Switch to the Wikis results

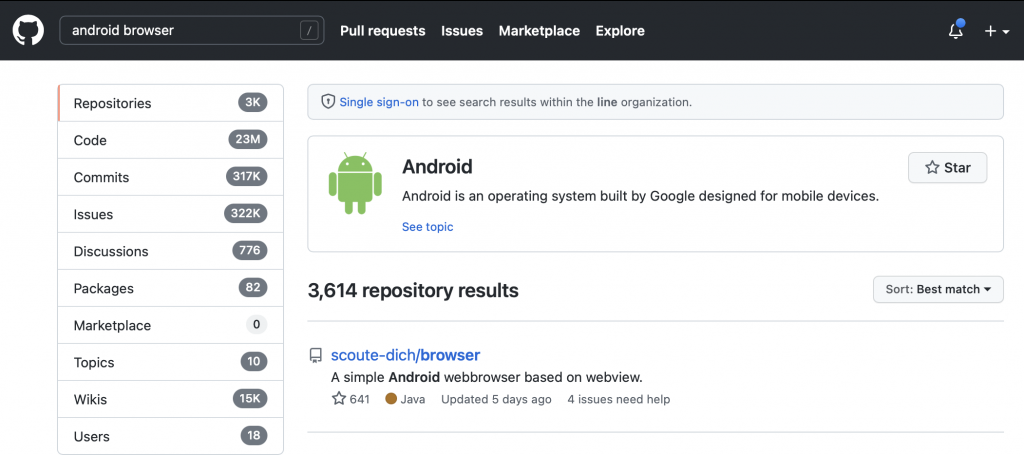pos(170,399)
